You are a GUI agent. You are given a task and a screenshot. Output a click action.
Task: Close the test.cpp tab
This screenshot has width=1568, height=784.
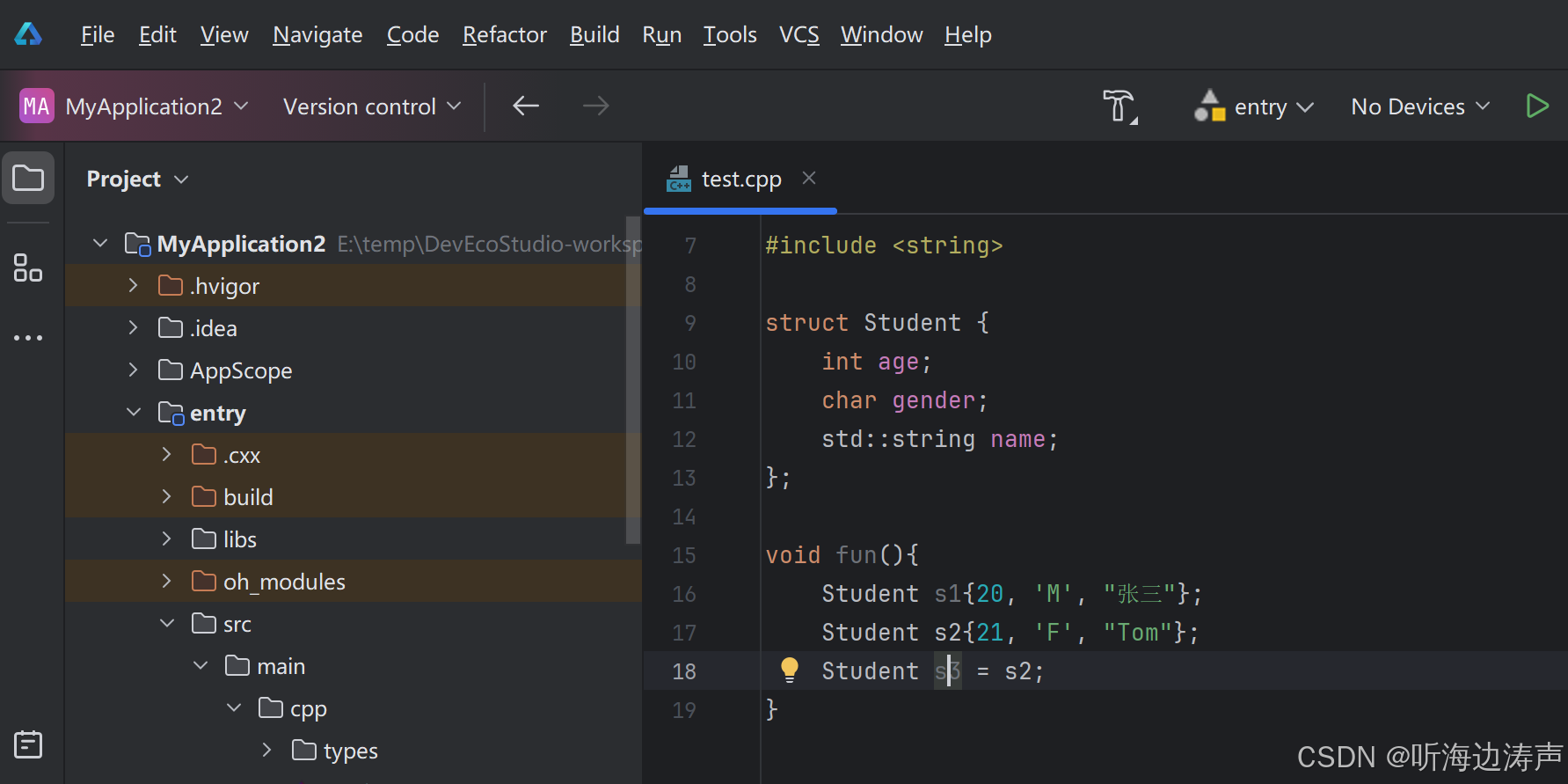click(x=809, y=179)
